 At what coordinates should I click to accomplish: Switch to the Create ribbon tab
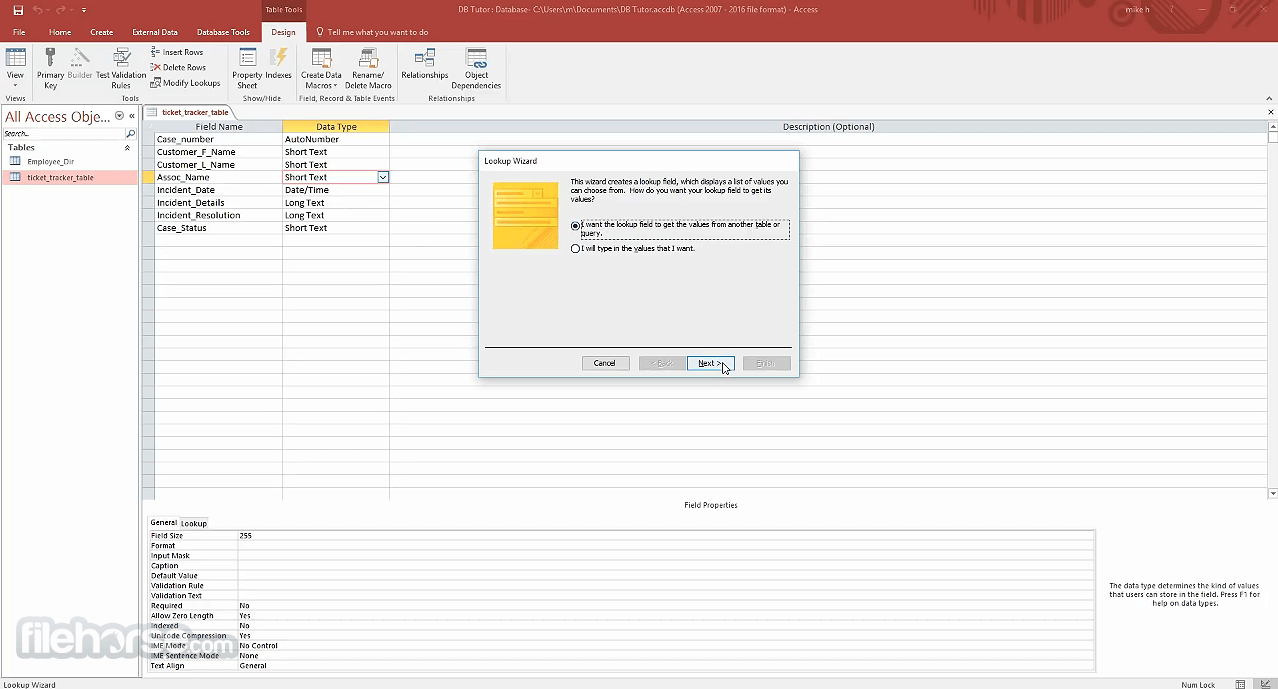click(102, 32)
